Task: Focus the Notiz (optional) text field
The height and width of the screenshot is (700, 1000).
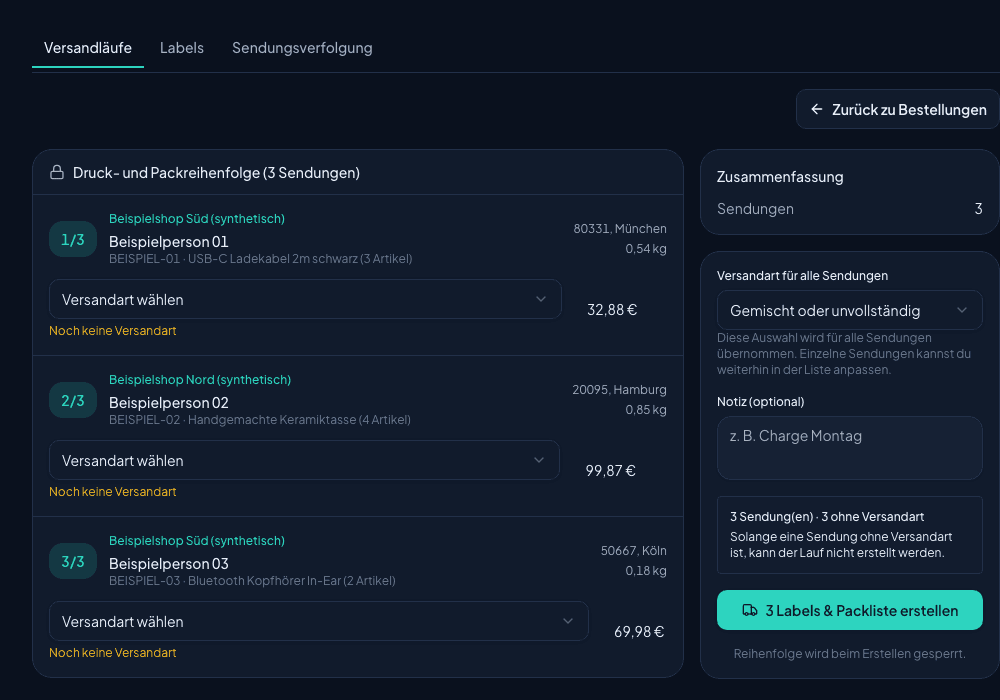Action: coord(849,448)
